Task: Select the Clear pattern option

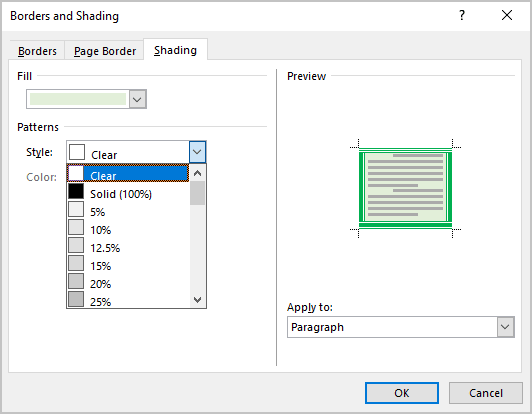Action: [x=128, y=173]
